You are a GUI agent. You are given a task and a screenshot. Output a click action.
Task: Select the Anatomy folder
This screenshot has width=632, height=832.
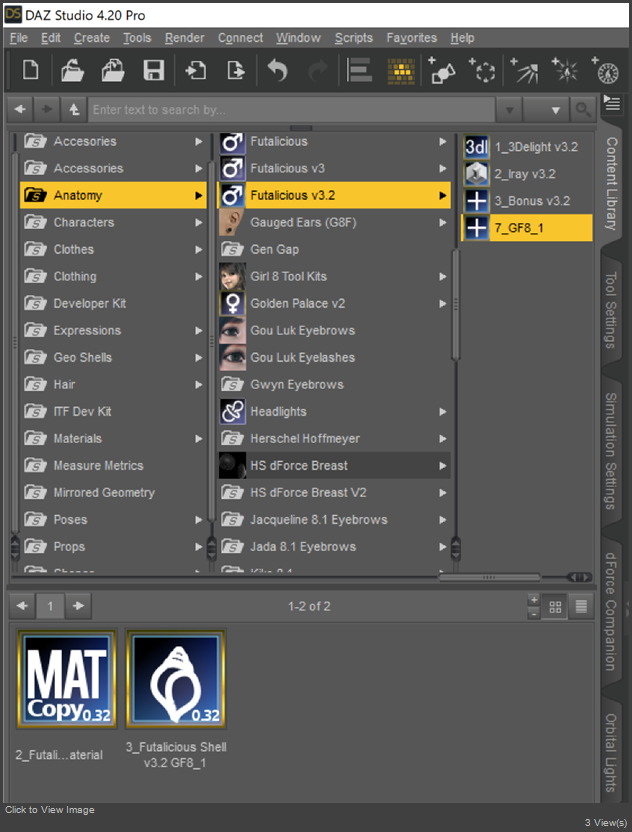[x=113, y=195]
